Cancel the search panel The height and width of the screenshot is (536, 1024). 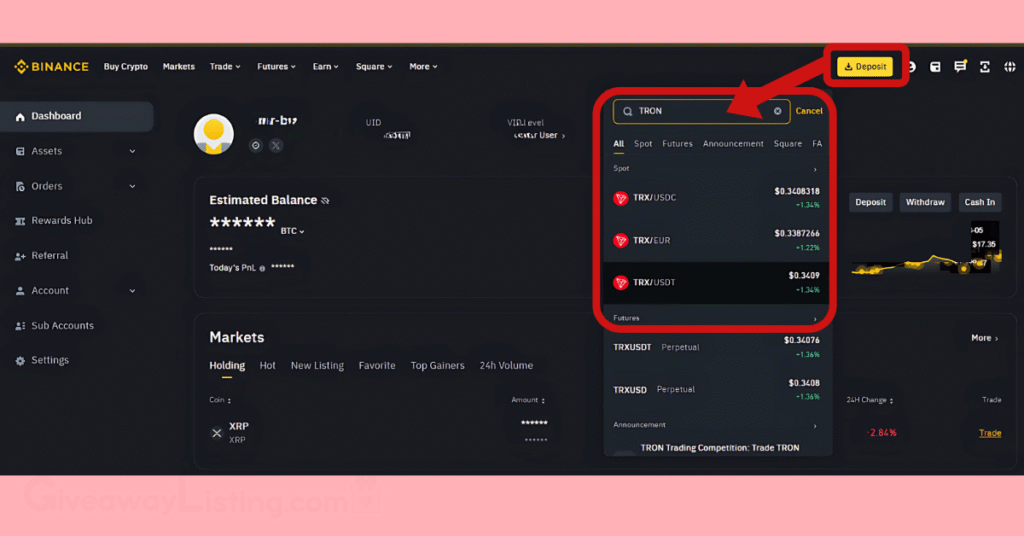pyautogui.click(x=808, y=111)
